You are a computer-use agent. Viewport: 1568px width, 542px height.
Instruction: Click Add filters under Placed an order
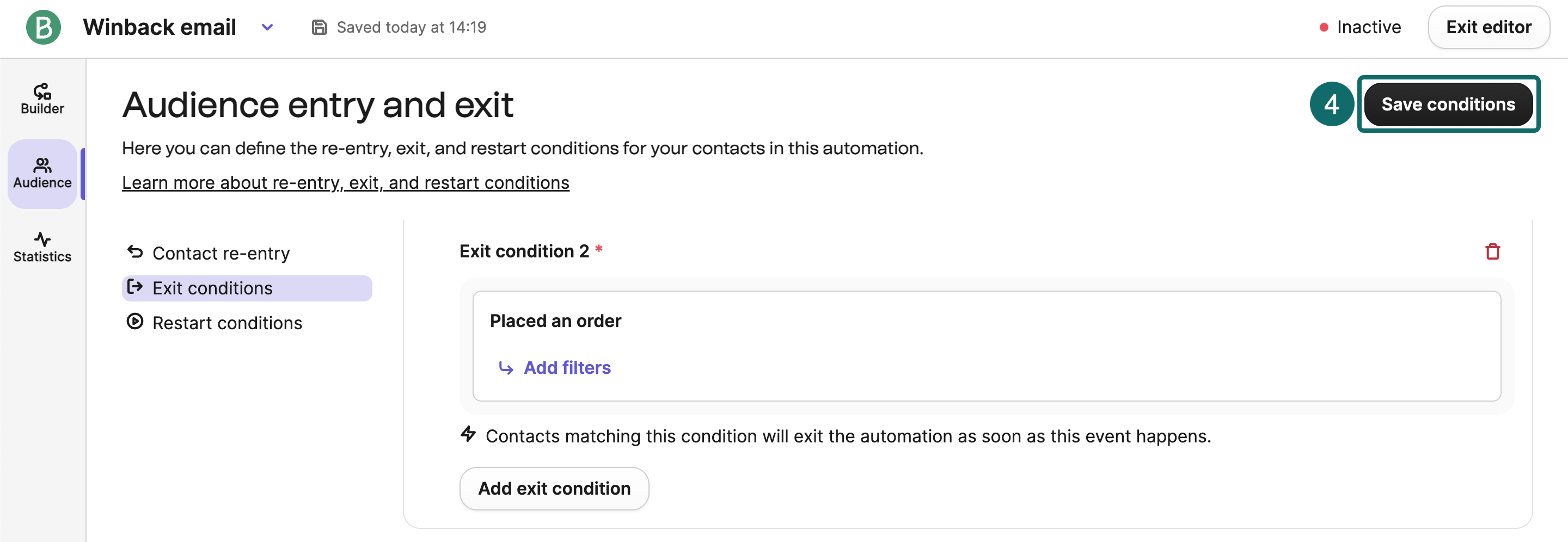tap(567, 368)
